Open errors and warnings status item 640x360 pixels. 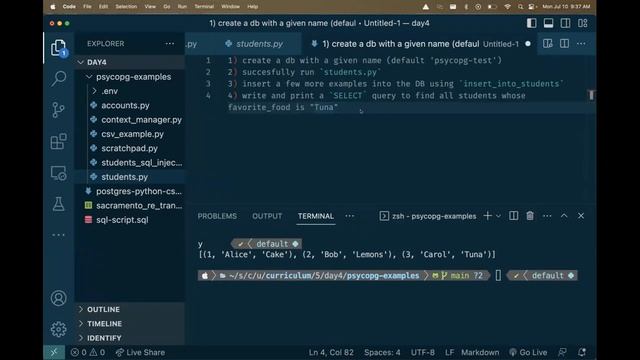pos(88,352)
